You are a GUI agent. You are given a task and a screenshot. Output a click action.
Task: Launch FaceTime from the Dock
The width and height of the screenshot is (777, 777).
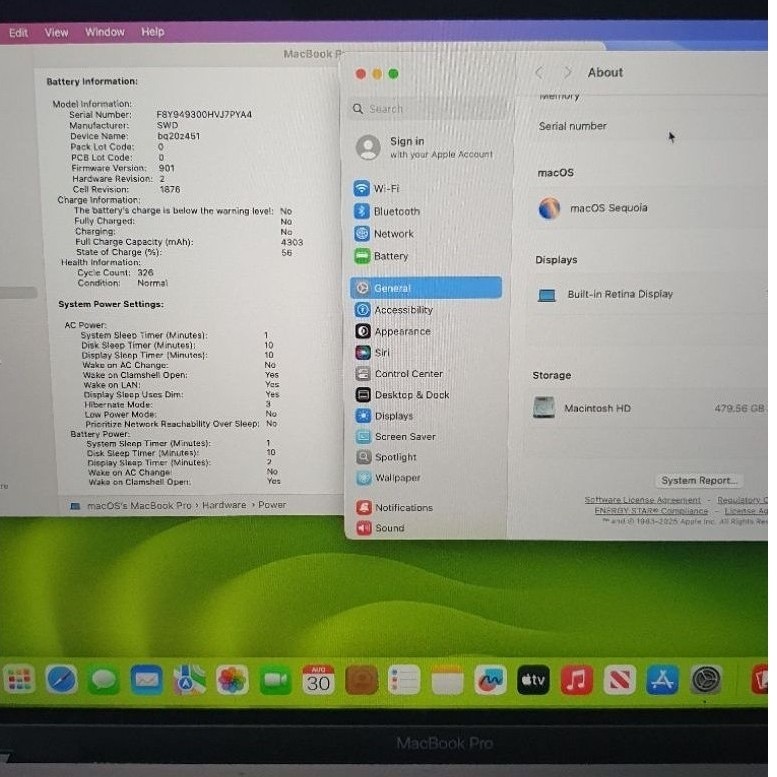click(x=276, y=679)
